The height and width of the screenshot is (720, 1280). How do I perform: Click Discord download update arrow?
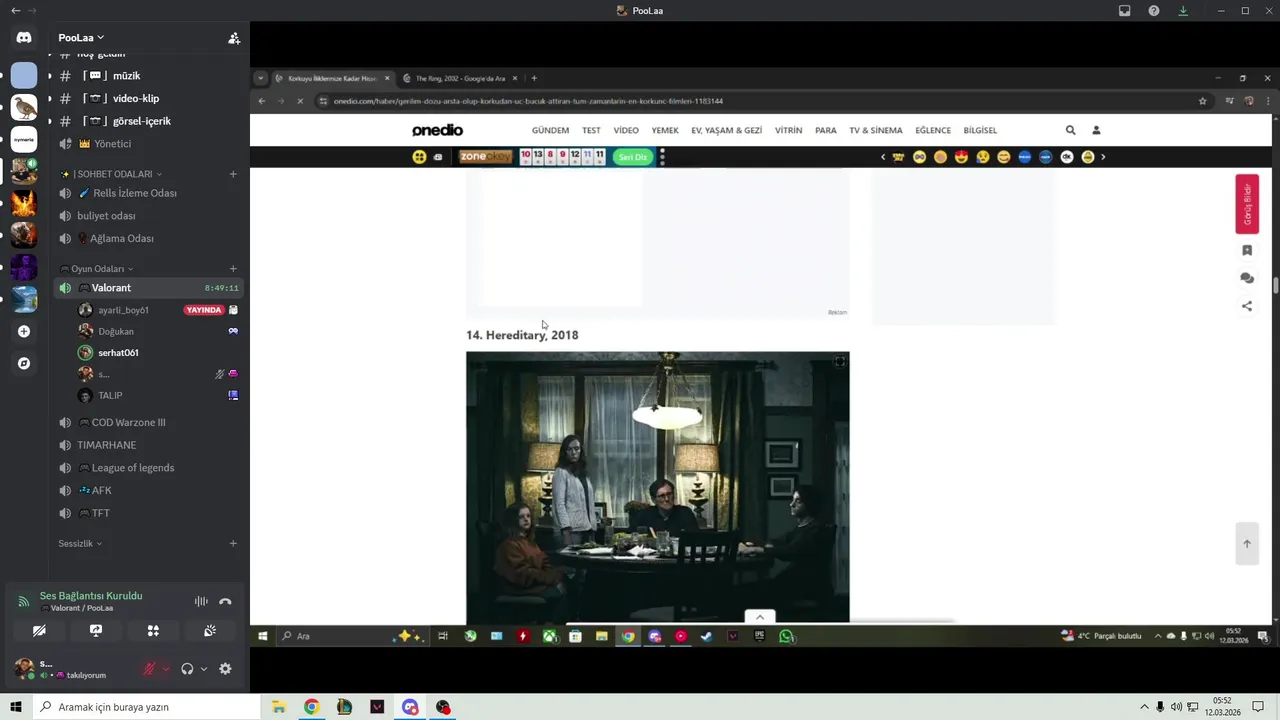1183,10
